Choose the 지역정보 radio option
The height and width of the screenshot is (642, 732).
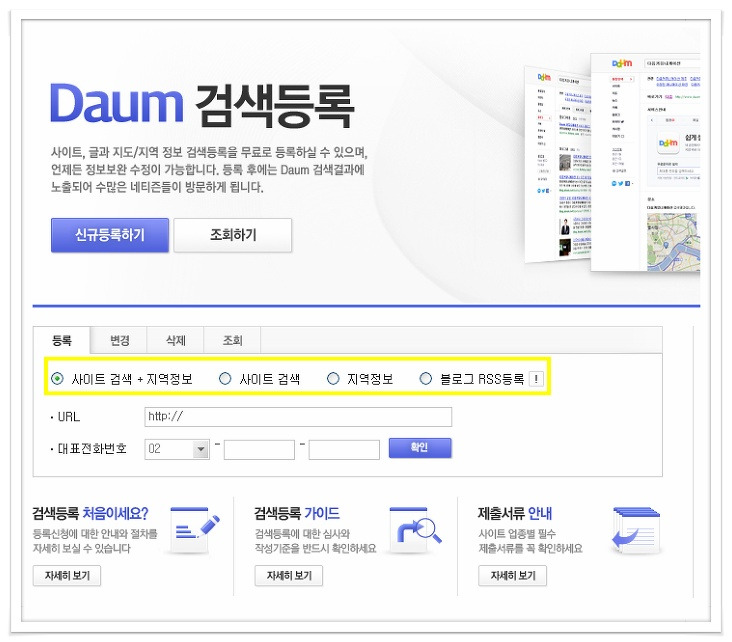pyautogui.click(x=333, y=379)
